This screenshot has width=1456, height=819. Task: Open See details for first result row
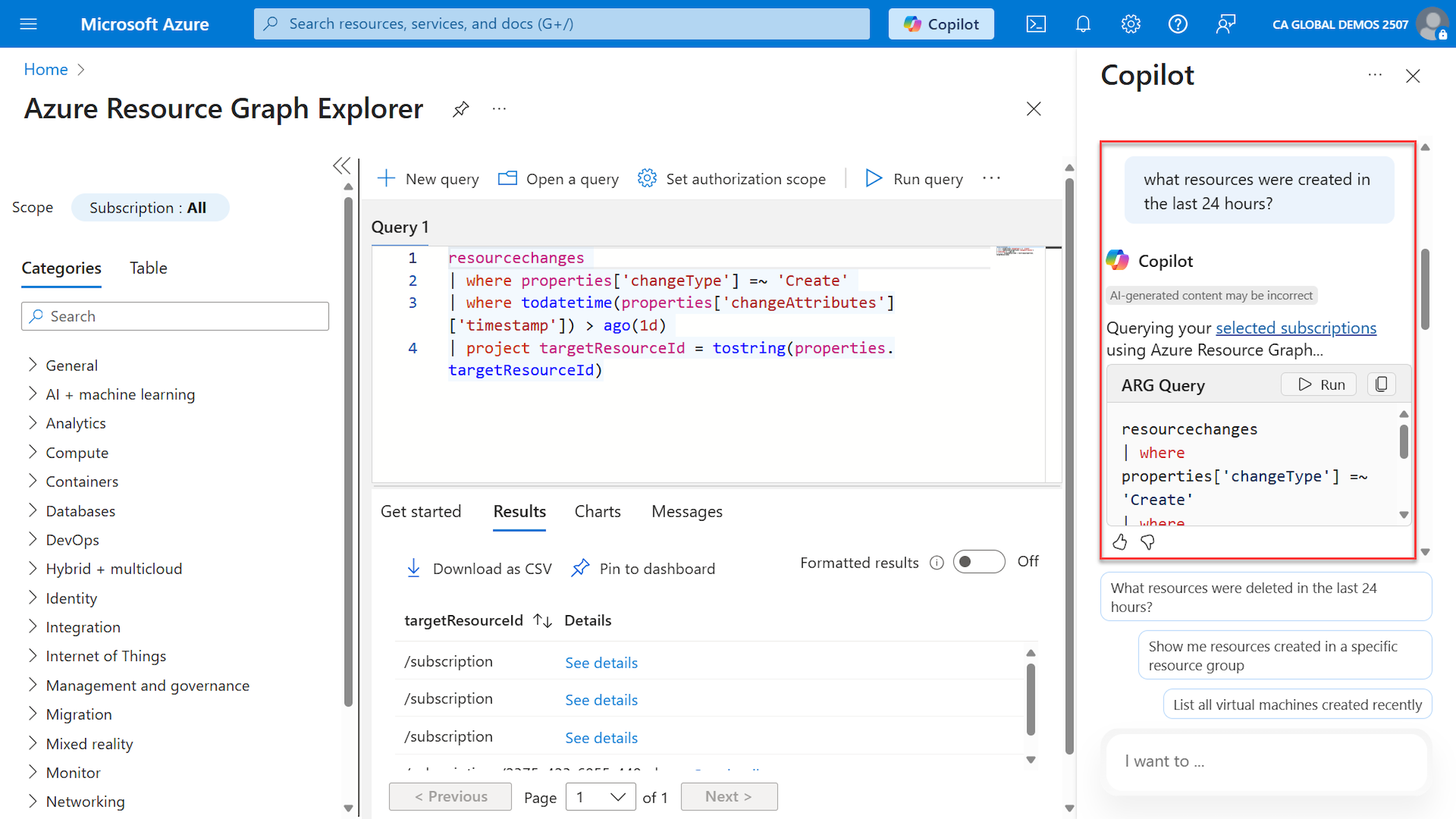coord(601,663)
